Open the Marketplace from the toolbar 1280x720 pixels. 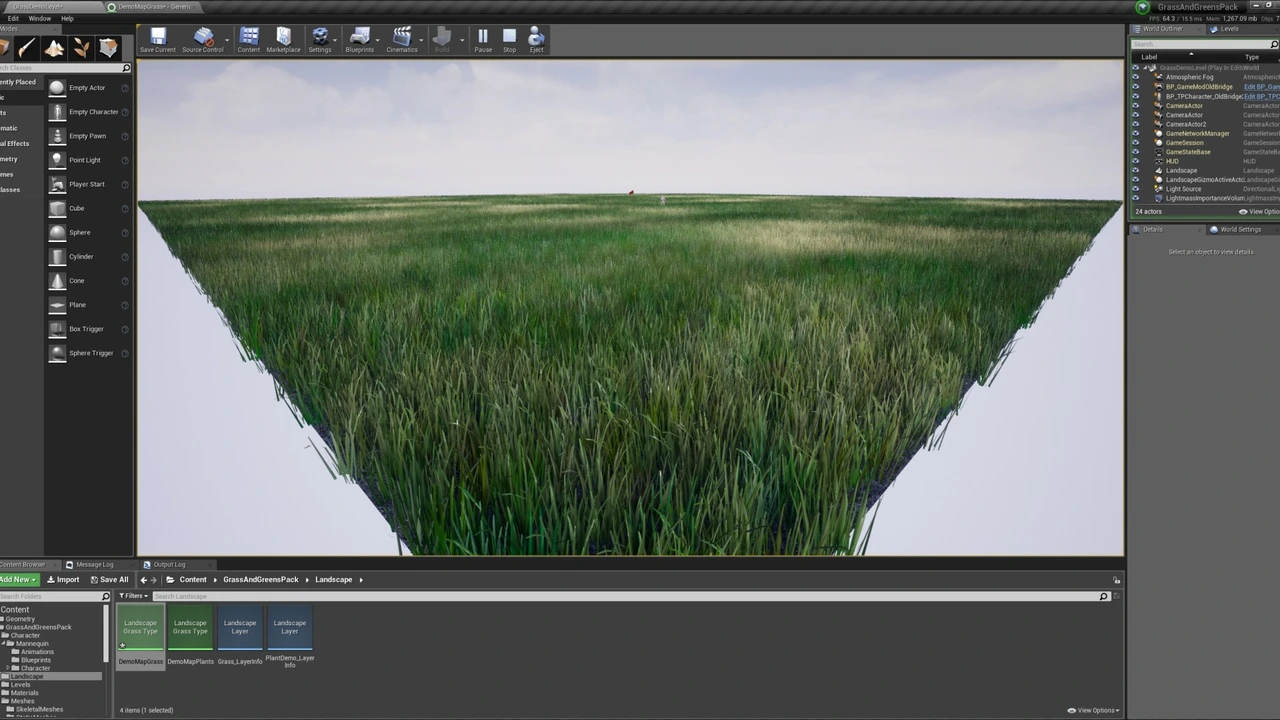coord(283,40)
